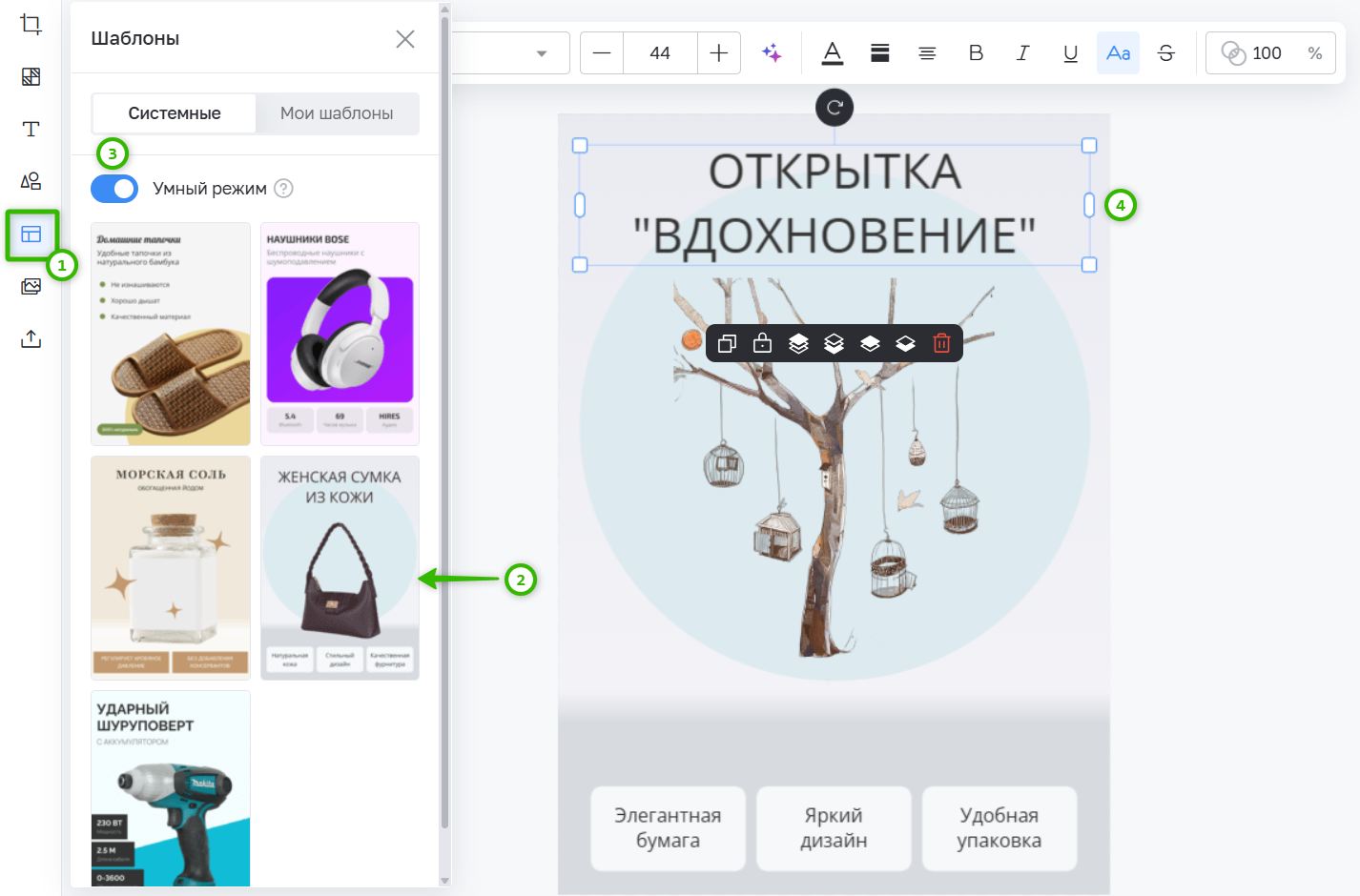Click the opacity circles icon
Image resolution: width=1360 pixels, height=896 pixels.
pos(1233,53)
